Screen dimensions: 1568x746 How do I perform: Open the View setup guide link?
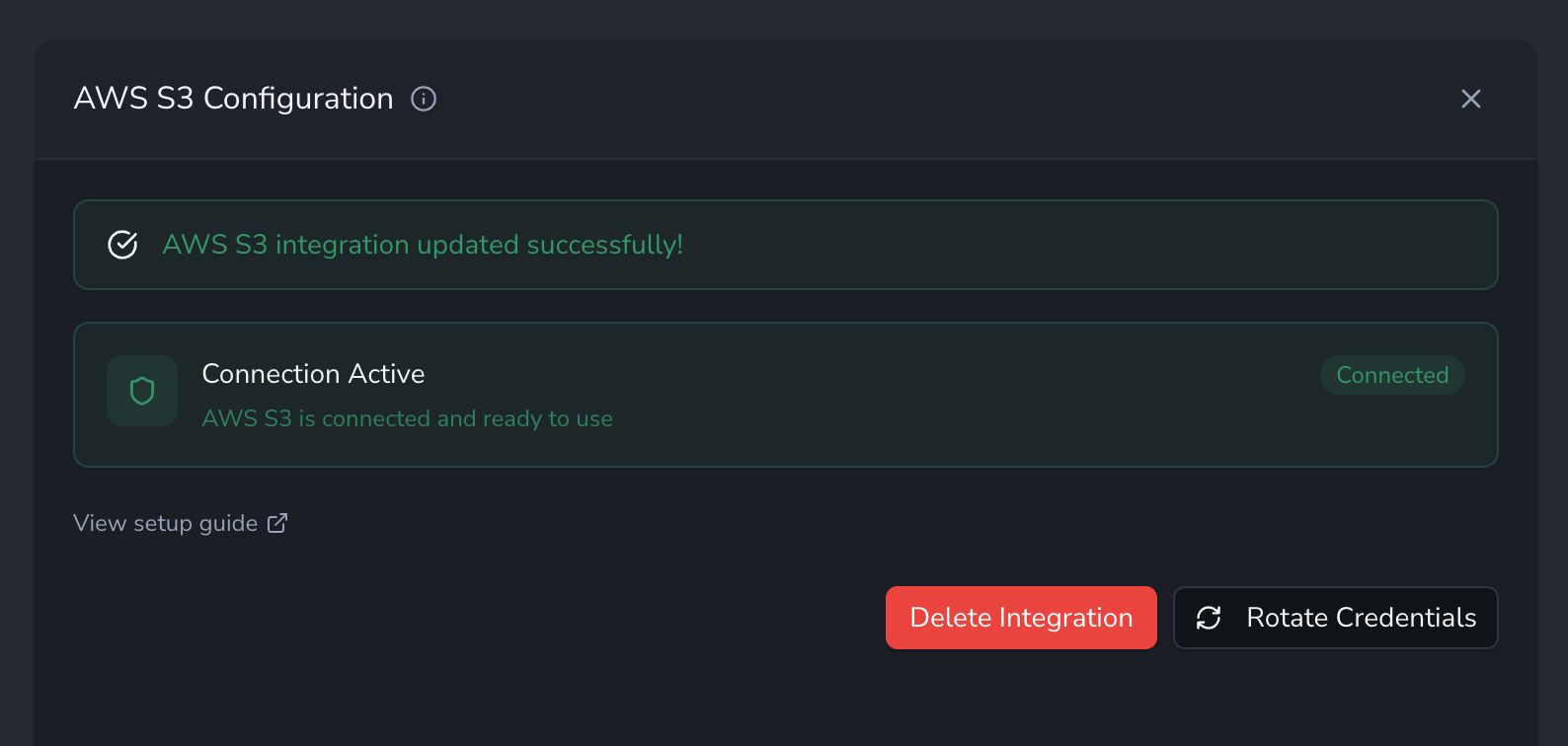tap(181, 523)
